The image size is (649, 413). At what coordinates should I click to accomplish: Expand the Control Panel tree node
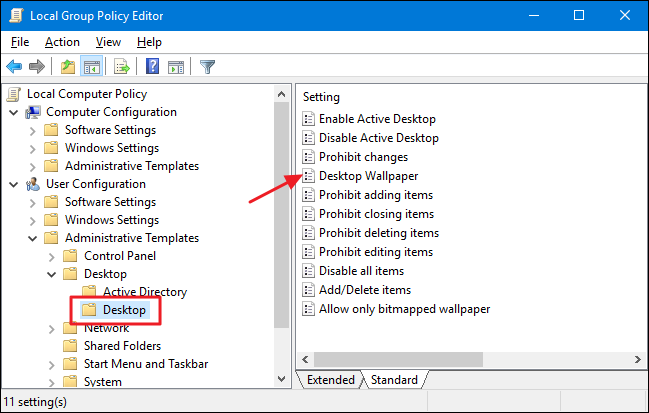tap(50, 256)
